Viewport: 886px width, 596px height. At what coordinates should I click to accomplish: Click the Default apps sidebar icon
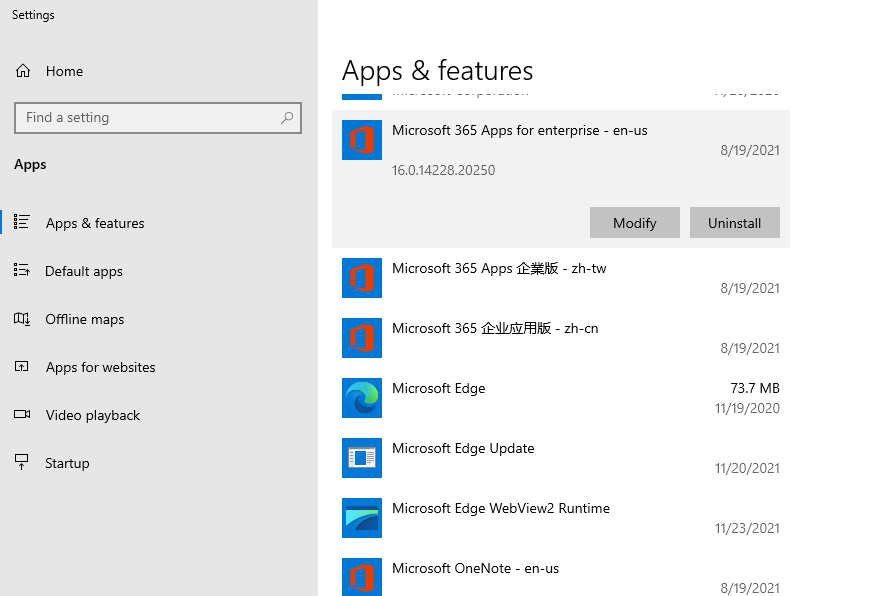tap(21, 270)
